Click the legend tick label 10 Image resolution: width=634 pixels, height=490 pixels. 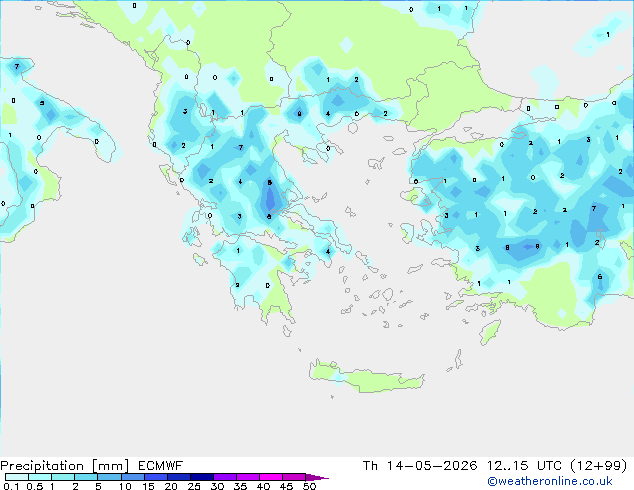pyautogui.click(x=125, y=486)
